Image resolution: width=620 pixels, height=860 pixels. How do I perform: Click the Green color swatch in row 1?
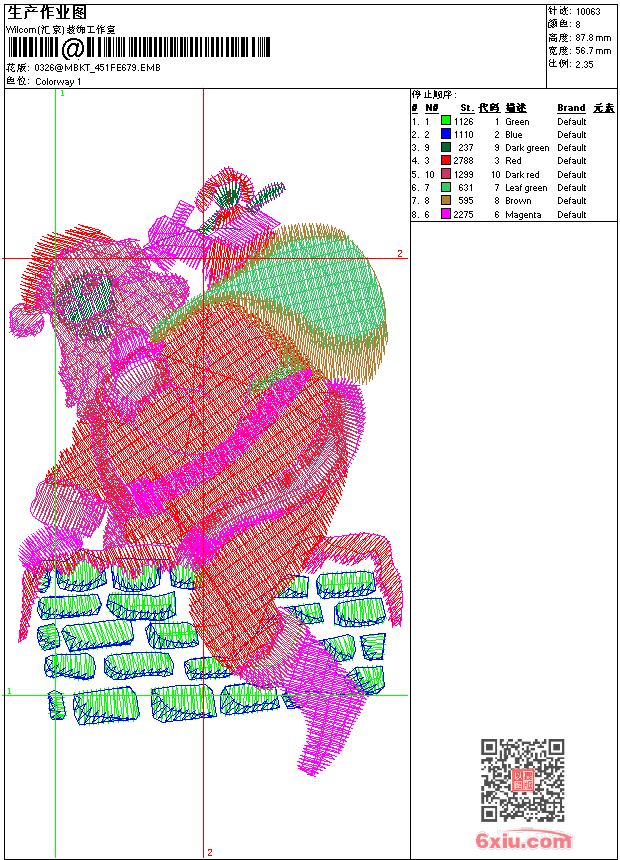coord(446,121)
